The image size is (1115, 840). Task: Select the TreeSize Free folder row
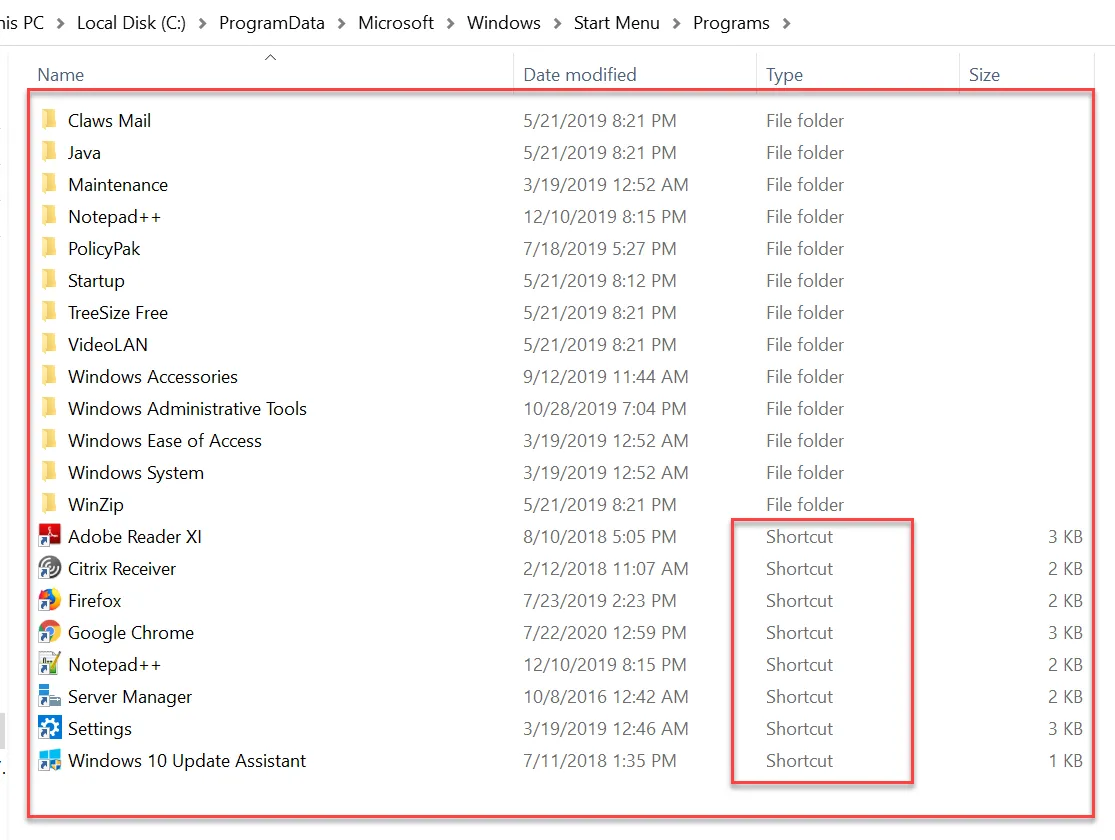coord(118,313)
